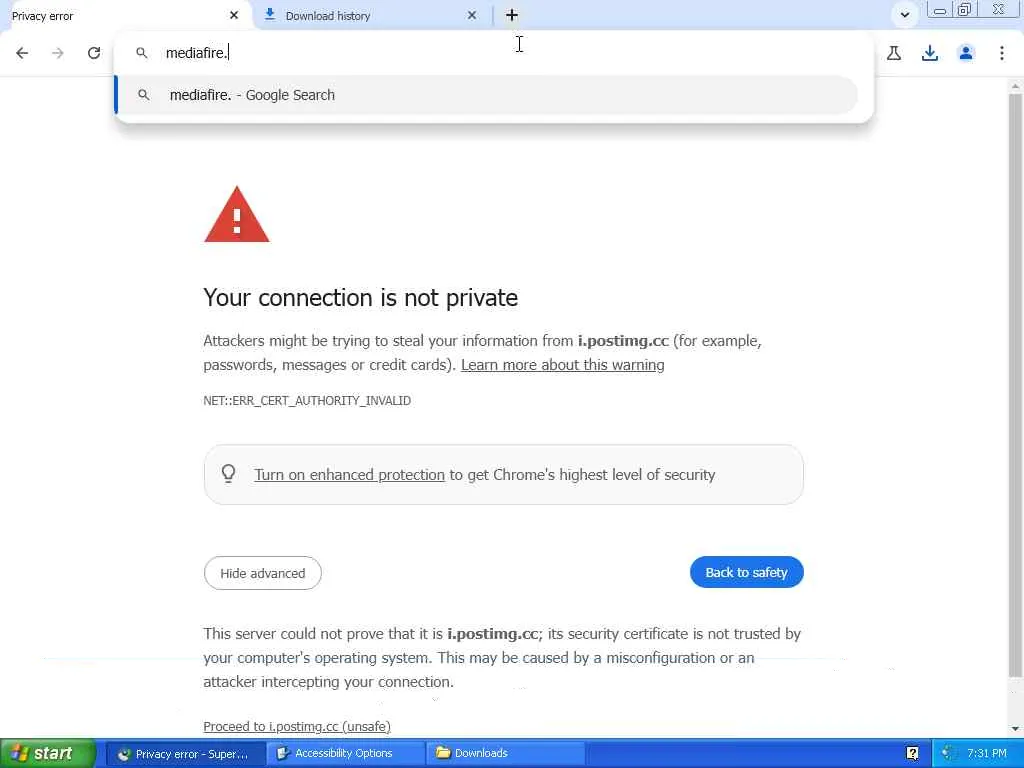Collapse details with Hide advanced button
Screen dimensions: 1024x768
click(x=262, y=573)
